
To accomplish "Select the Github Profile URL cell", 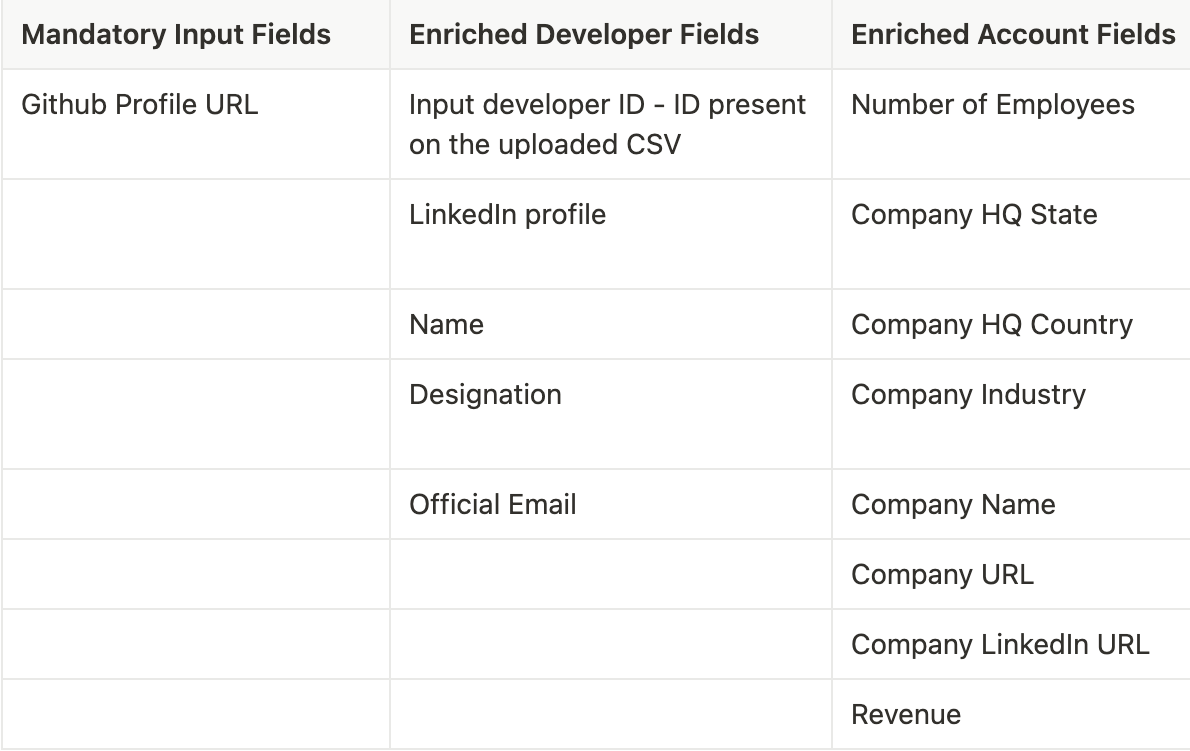I will [140, 105].
